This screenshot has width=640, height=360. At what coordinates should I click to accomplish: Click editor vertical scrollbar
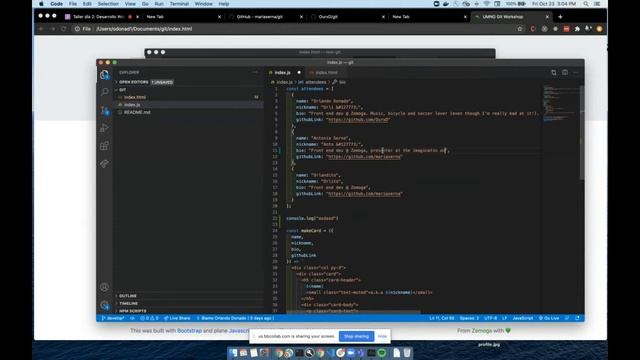click(582, 133)
